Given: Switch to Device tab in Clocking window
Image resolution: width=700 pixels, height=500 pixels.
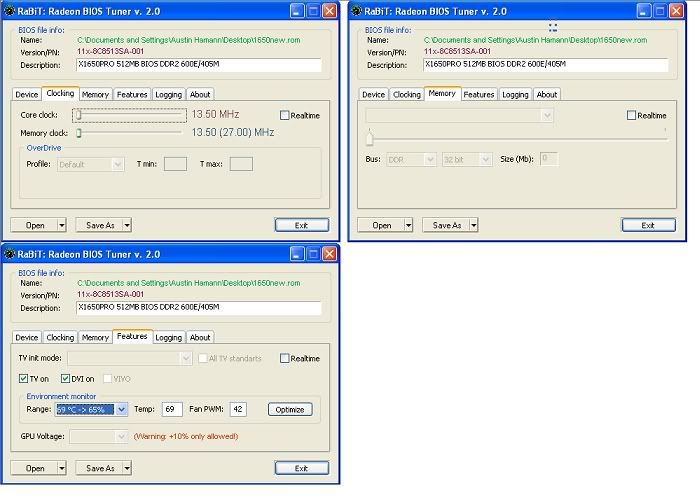Looking at the screenshot, I should pyautogui.click(x=27, y=95).
